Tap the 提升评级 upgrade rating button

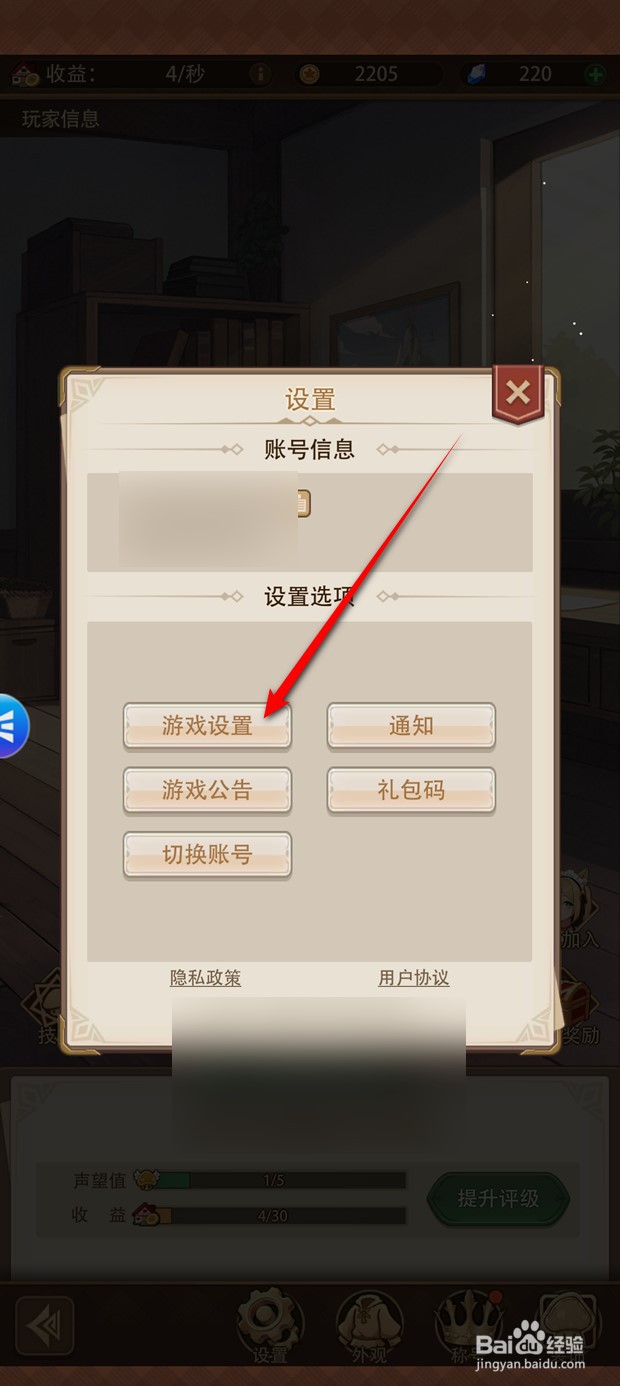[498, 1198]
